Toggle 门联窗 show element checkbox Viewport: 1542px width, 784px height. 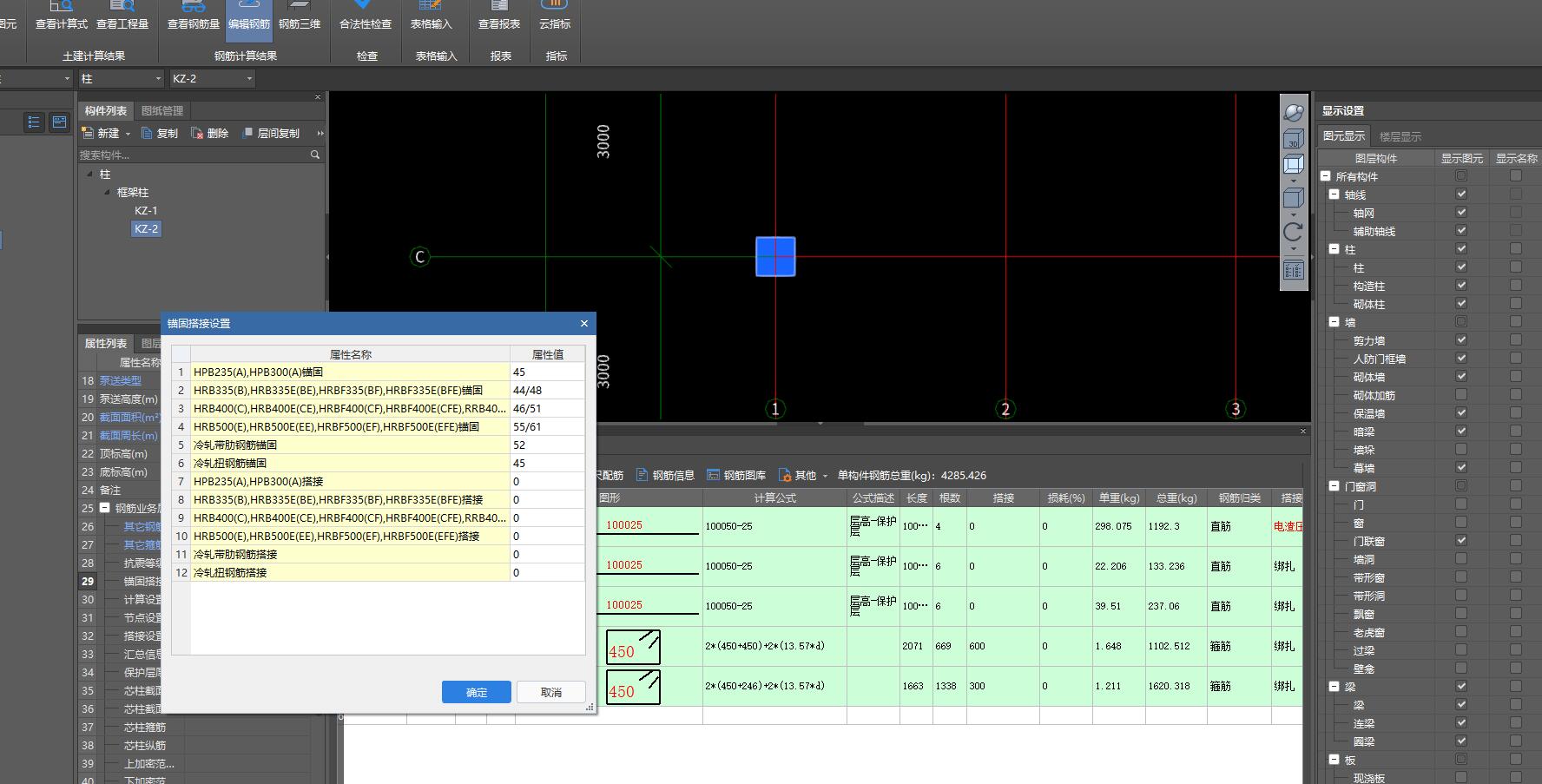pyautogui.click(x=1461, y=540)
